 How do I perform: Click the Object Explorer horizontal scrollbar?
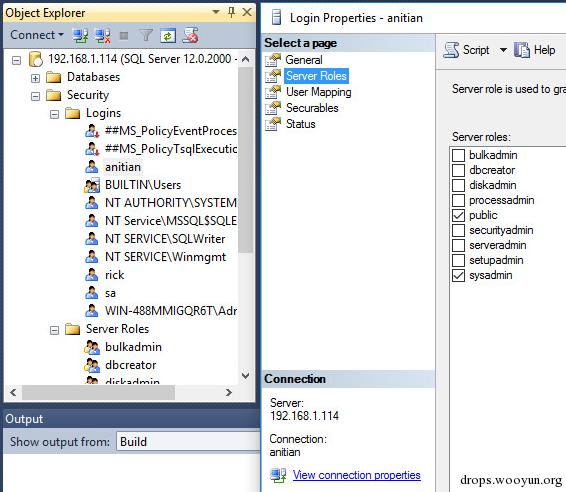point(121,392)
